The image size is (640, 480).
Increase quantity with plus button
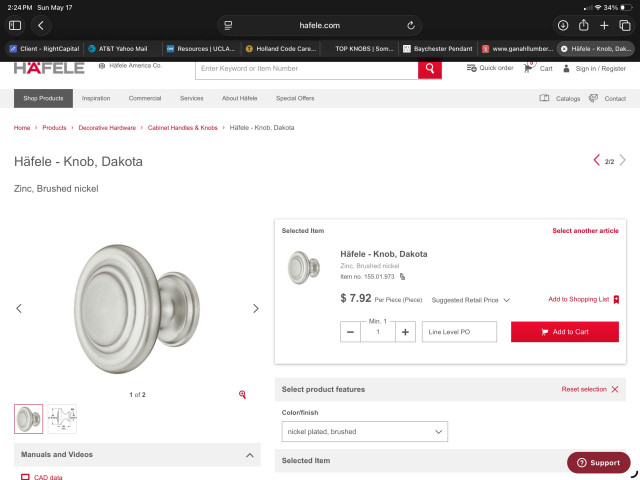[405, 332]
